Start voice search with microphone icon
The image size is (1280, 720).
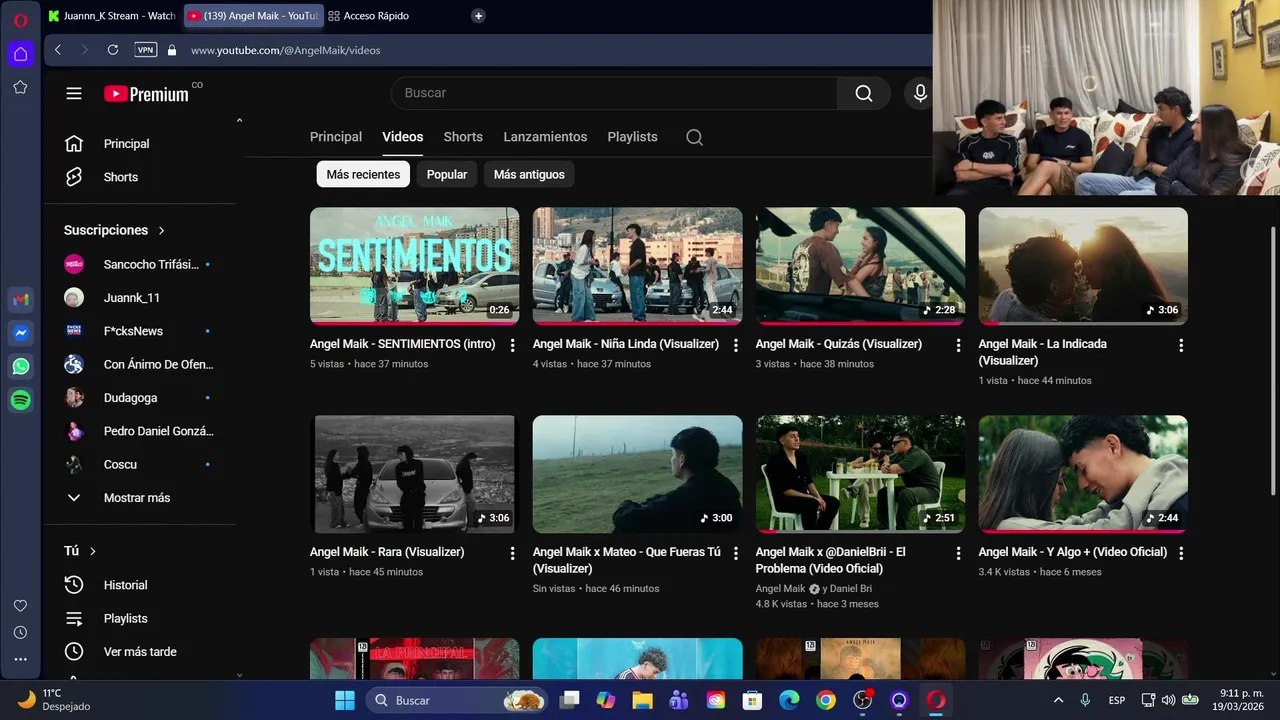coord(920,93)
